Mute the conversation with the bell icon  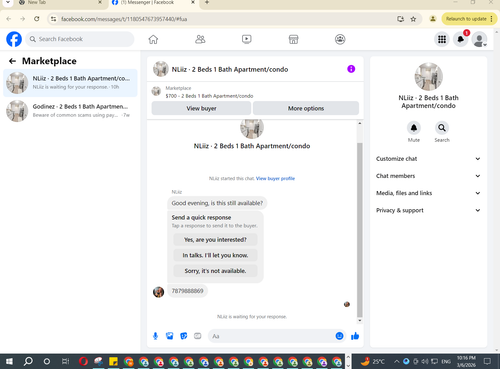tap(414, 128)
